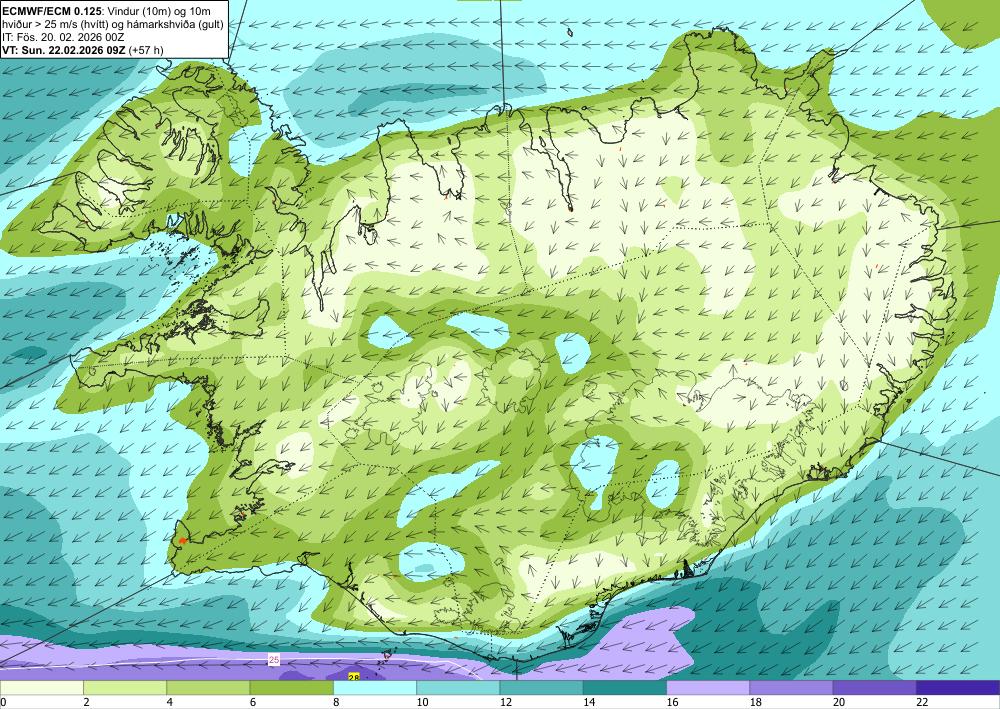Viewport: 1000px width, 709px height.
Task: Click the darkest purple 22+ m/s legend swatch
Action: coord(958,688)
